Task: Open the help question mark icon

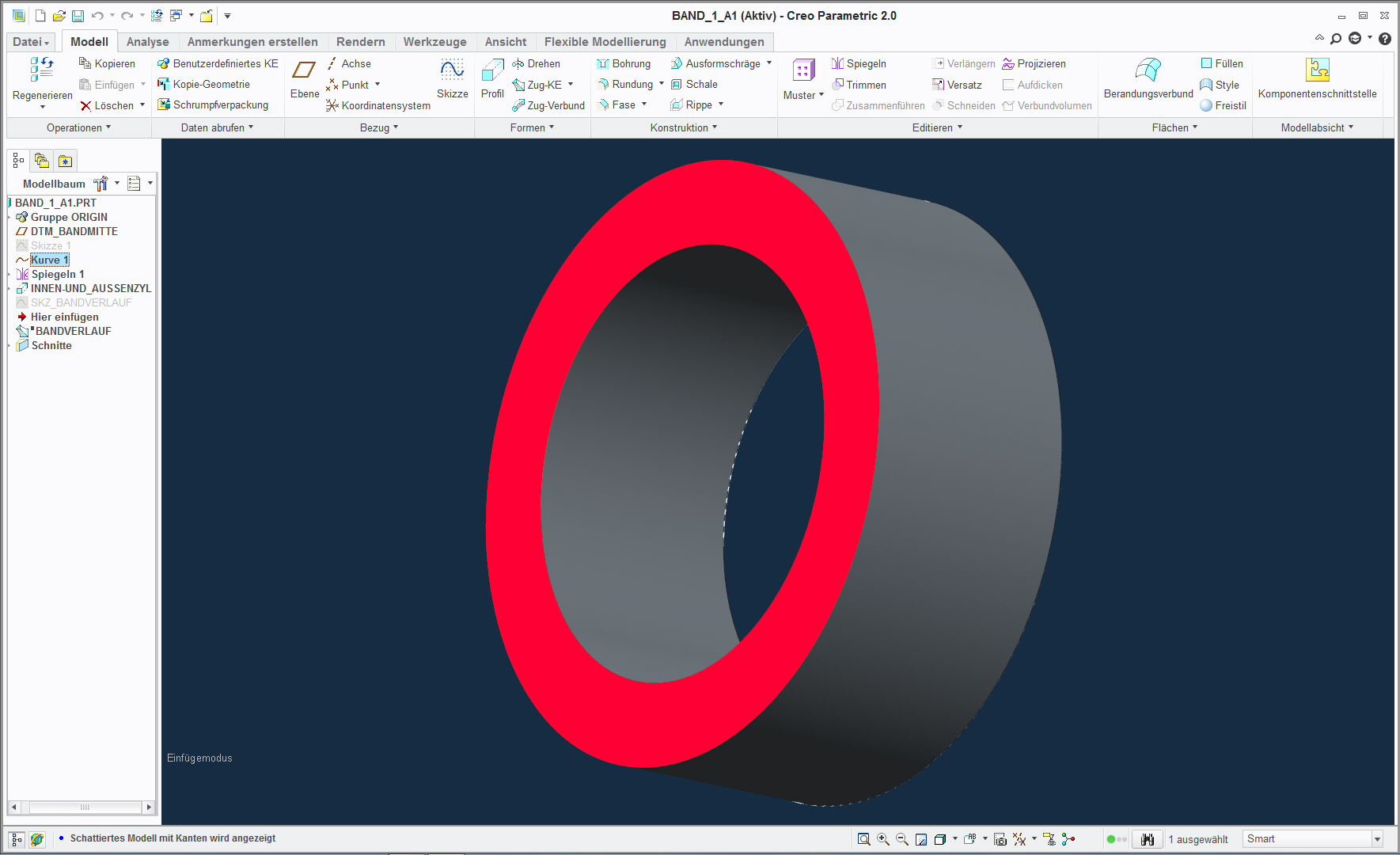Action: point(1384,38)
